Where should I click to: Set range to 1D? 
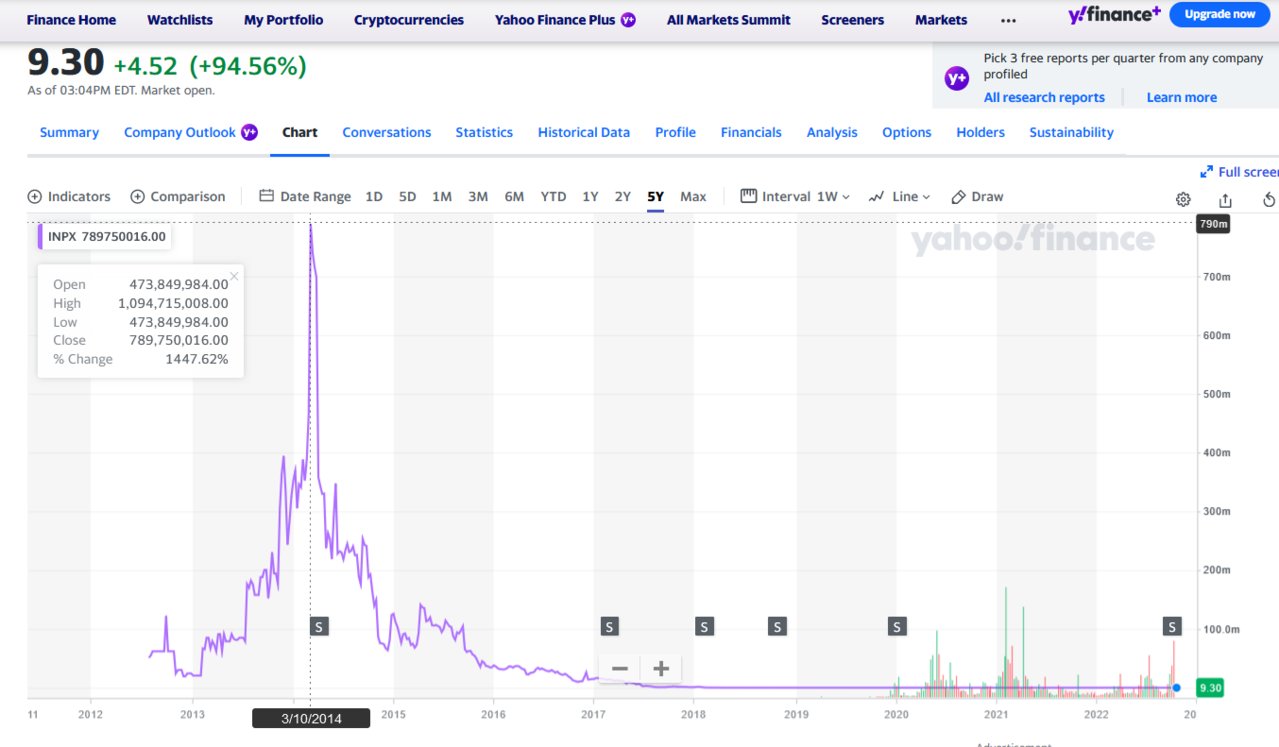[374, 197]
